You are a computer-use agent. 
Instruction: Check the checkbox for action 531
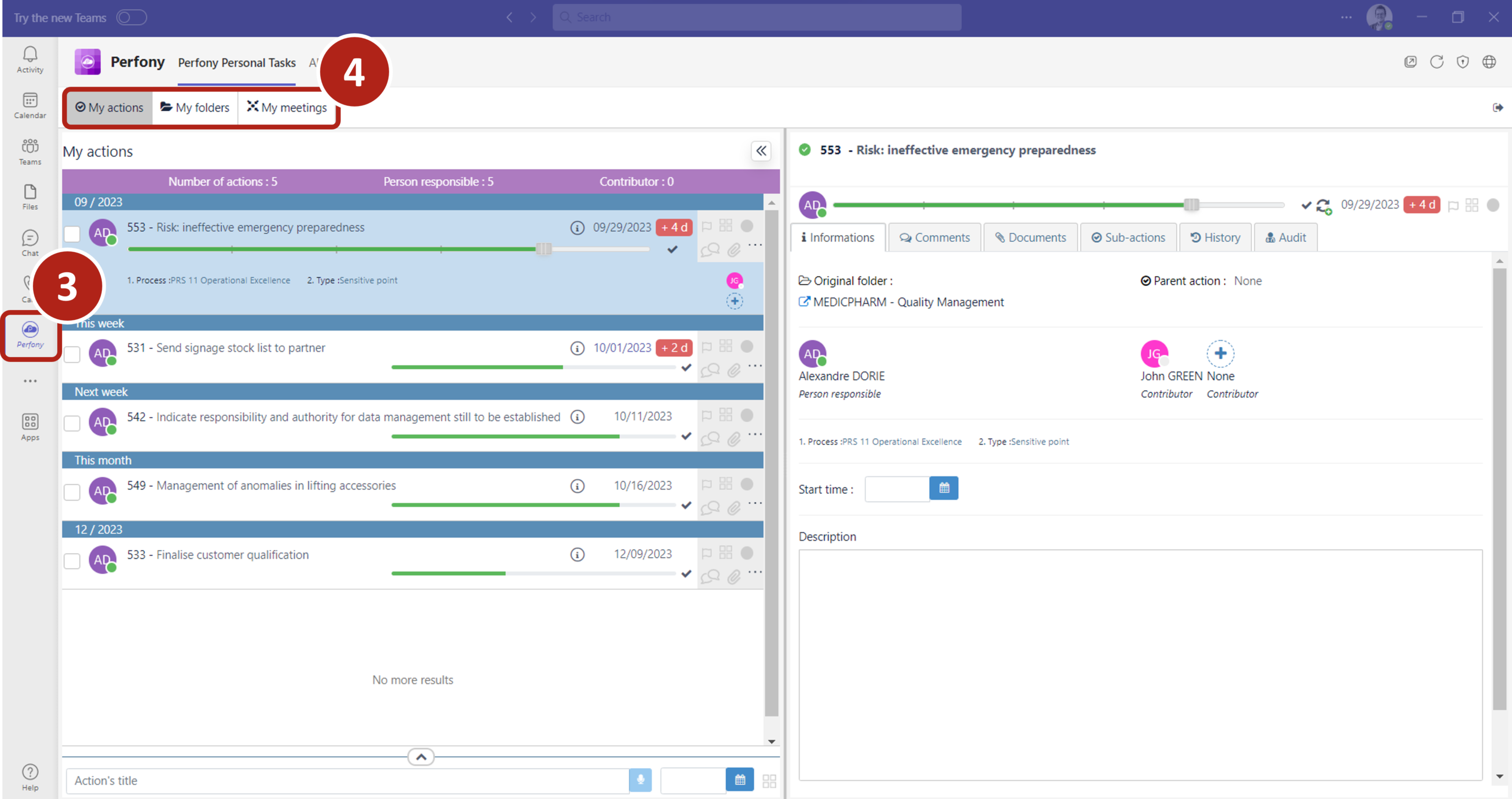(72, 354)
